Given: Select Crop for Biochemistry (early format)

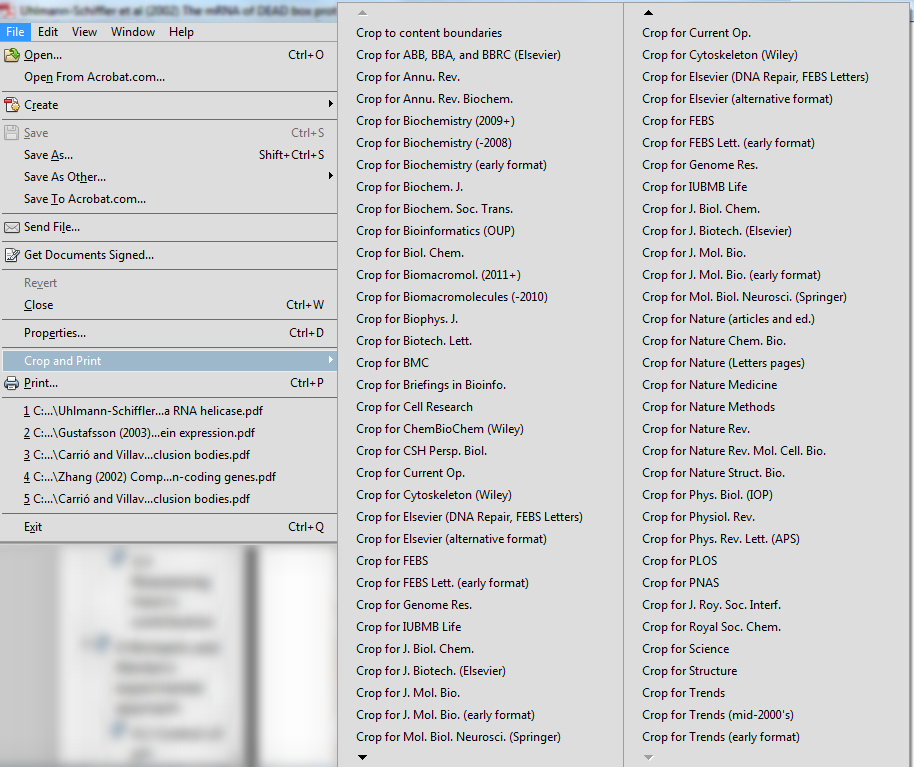Looking at the screenshot, I should point(451,166).
